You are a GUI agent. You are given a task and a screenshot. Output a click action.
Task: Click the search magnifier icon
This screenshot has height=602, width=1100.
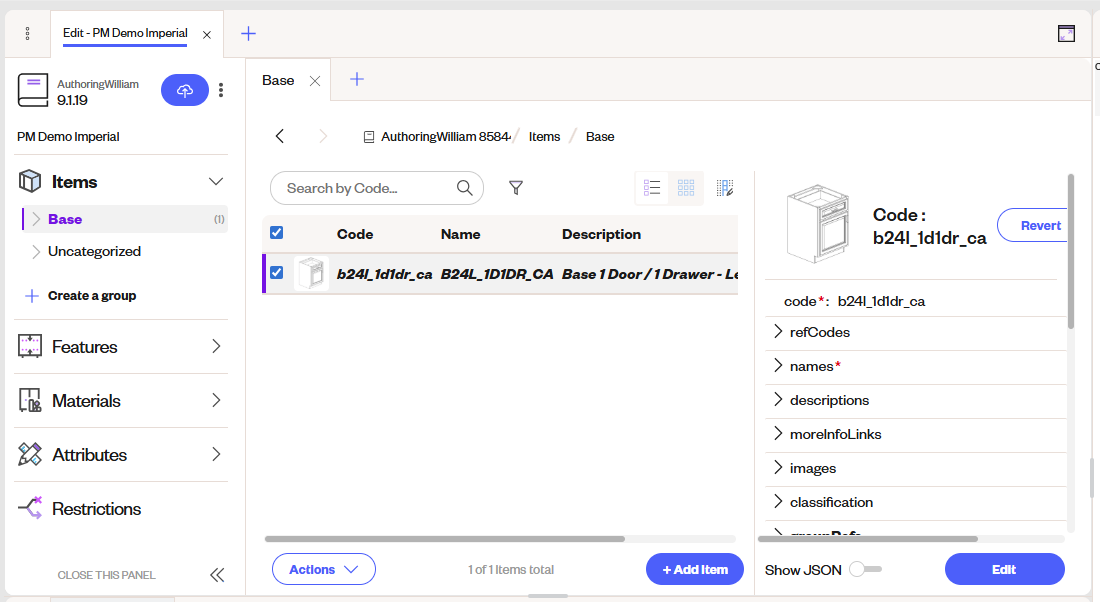tap(464, 188)
